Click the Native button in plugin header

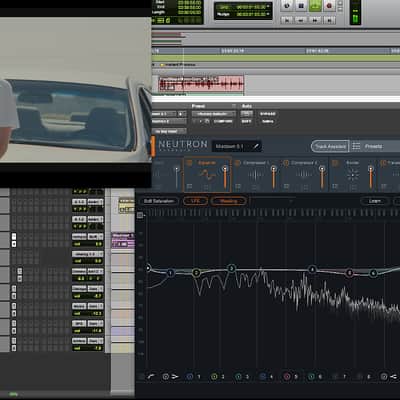(x=268, y=121)
